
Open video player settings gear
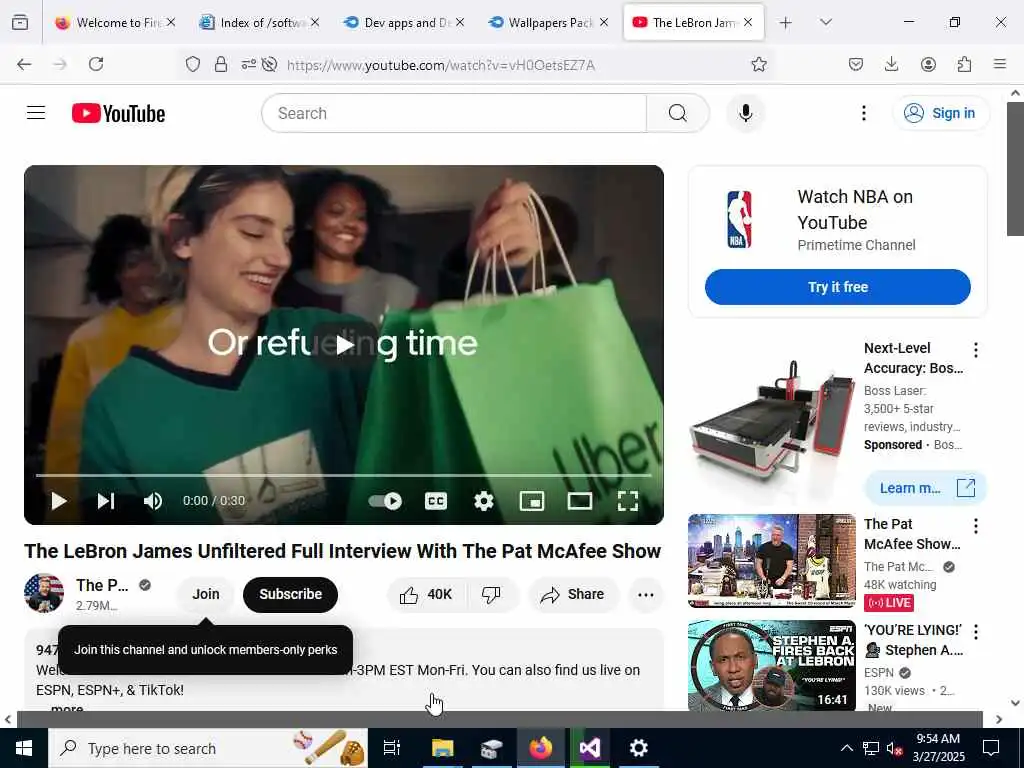[484, 501]
